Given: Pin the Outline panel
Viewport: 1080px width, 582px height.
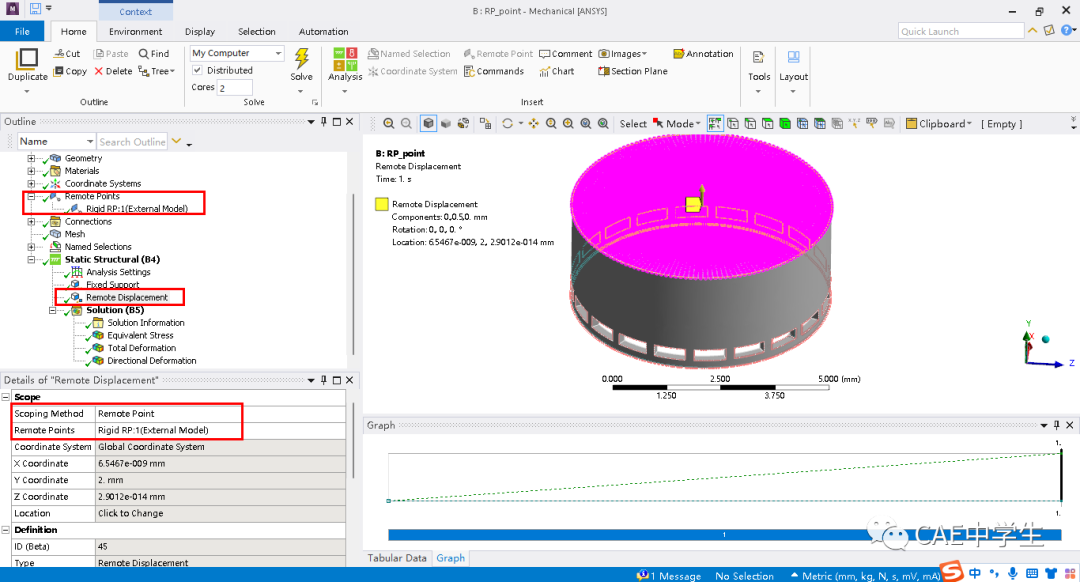Looking at the screenshot, I should point(324,121).
